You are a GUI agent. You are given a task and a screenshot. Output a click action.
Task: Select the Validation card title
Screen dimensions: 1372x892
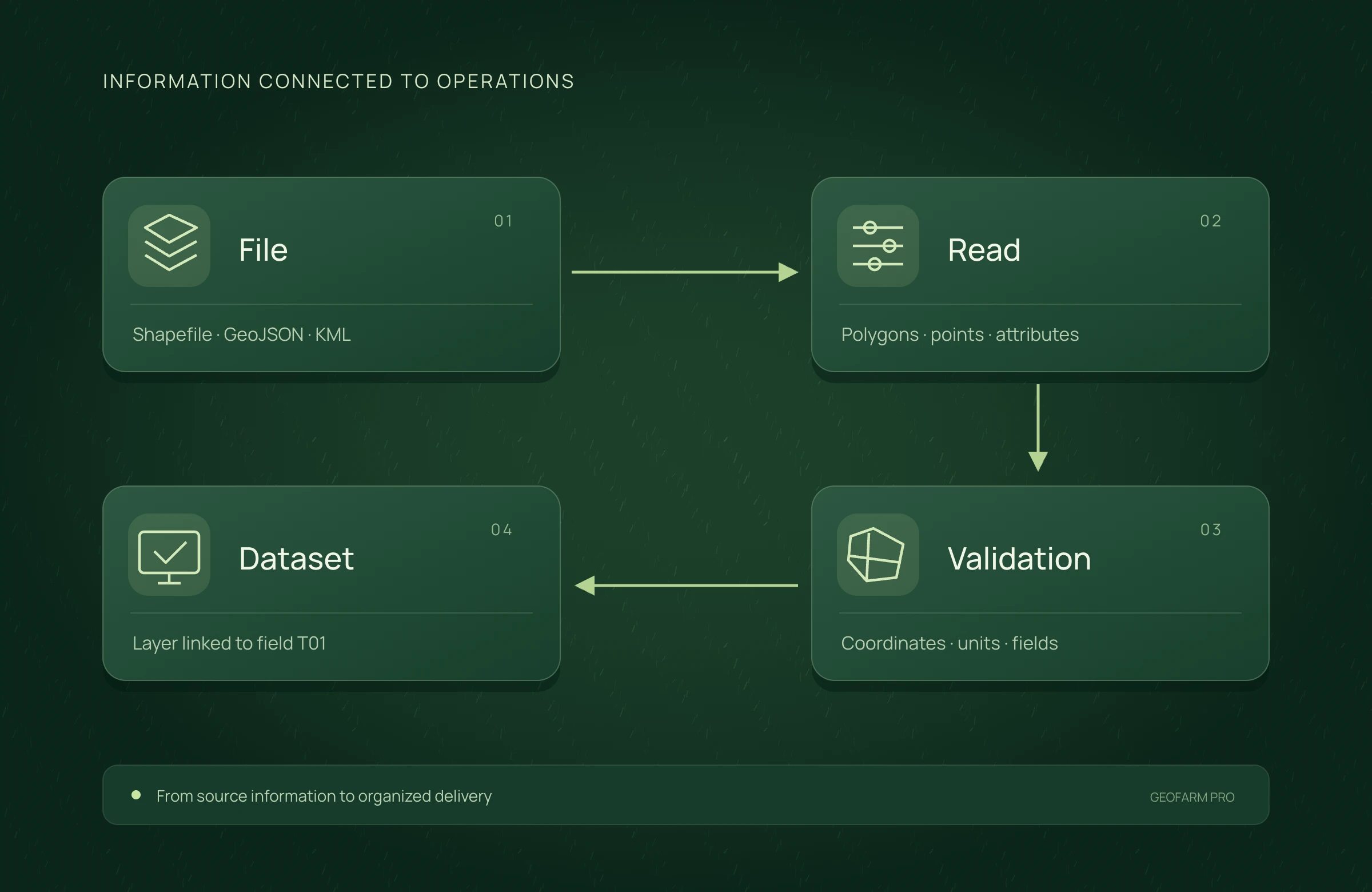(x=1019, y=559)
